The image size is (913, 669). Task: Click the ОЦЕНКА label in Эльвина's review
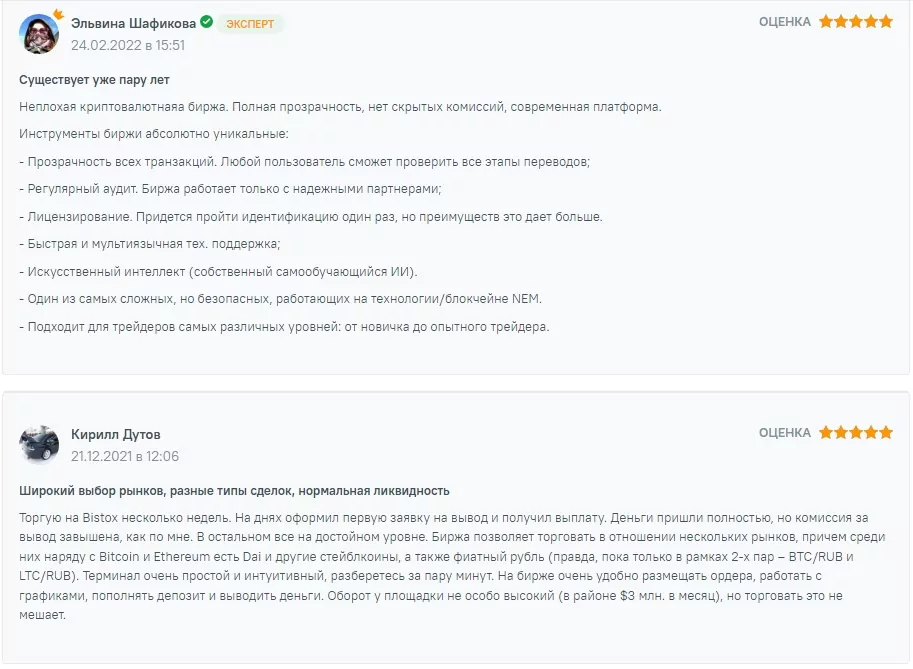[784, 21]
